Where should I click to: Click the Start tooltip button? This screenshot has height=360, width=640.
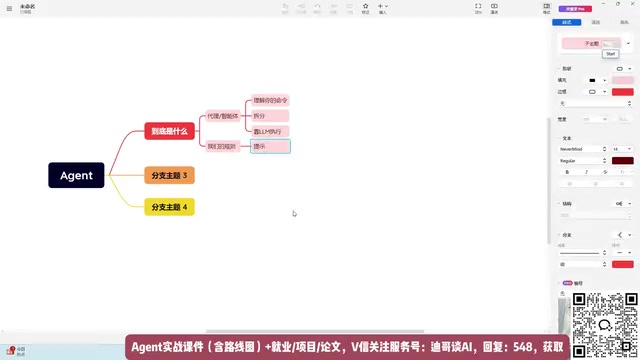click(610, 54)
